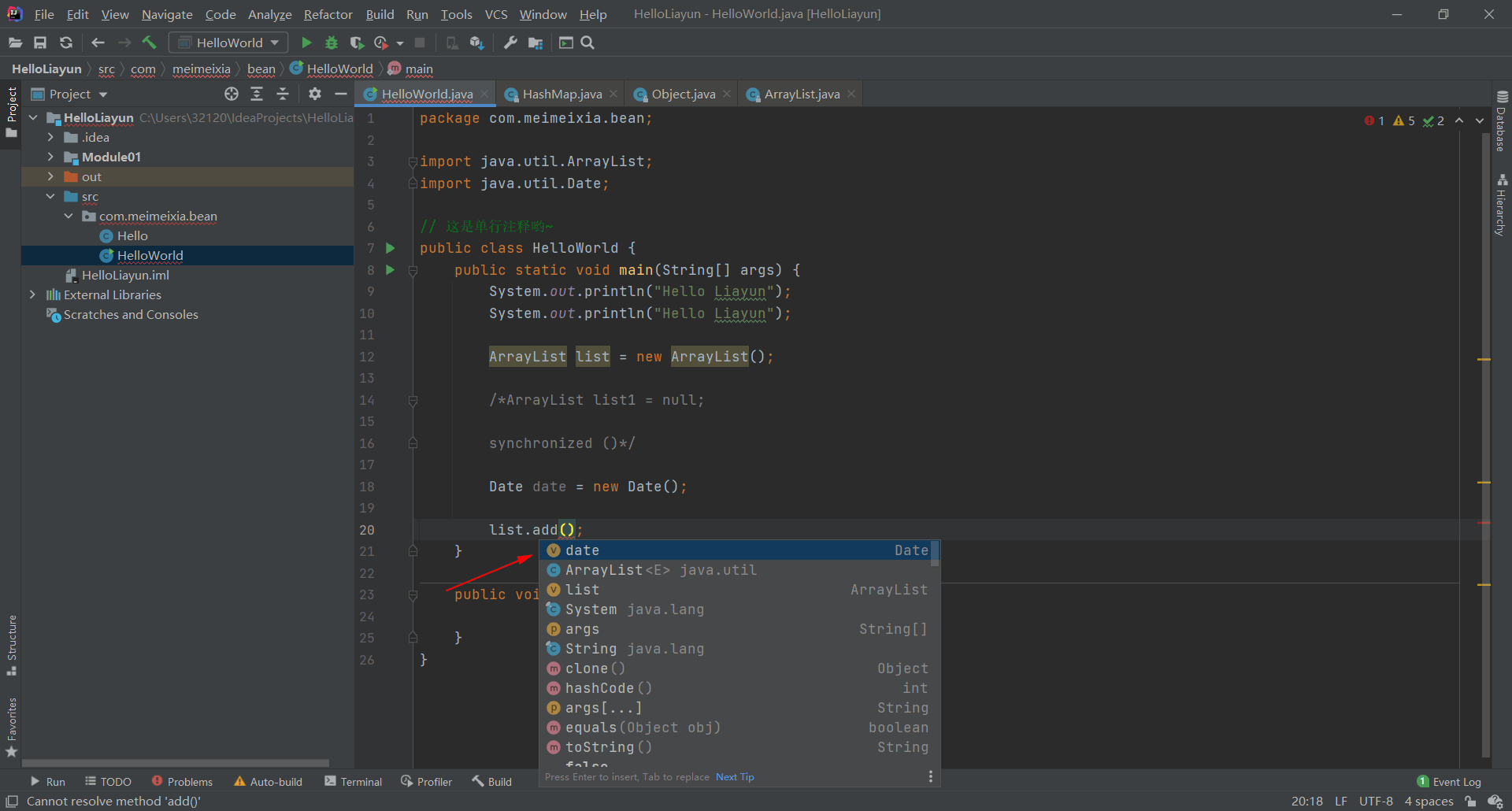Open the Refactor menu
Viewport: 1512px width, 811px height.
click(328, 14)
